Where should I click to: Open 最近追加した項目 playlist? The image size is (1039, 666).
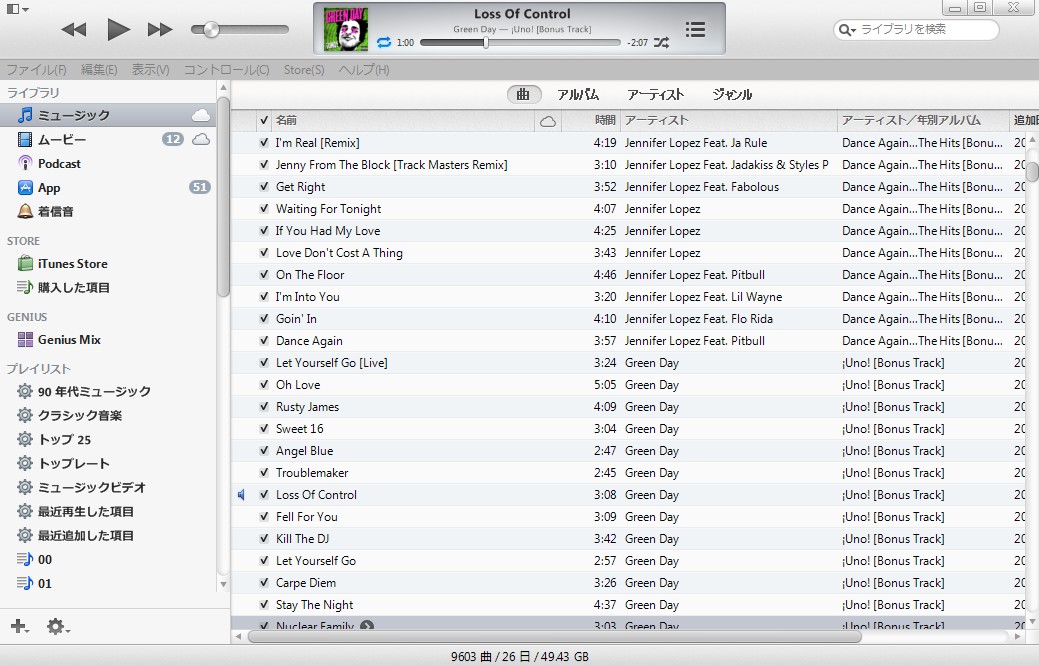108,535
